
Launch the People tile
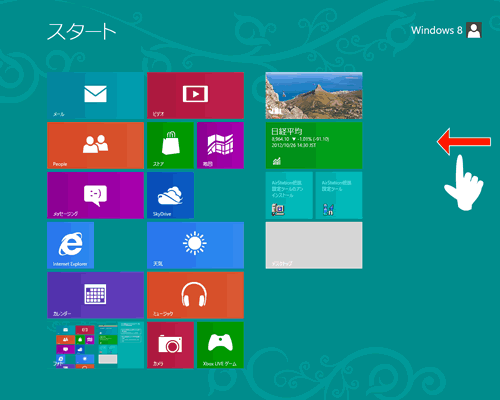click(x=95, y=145)
